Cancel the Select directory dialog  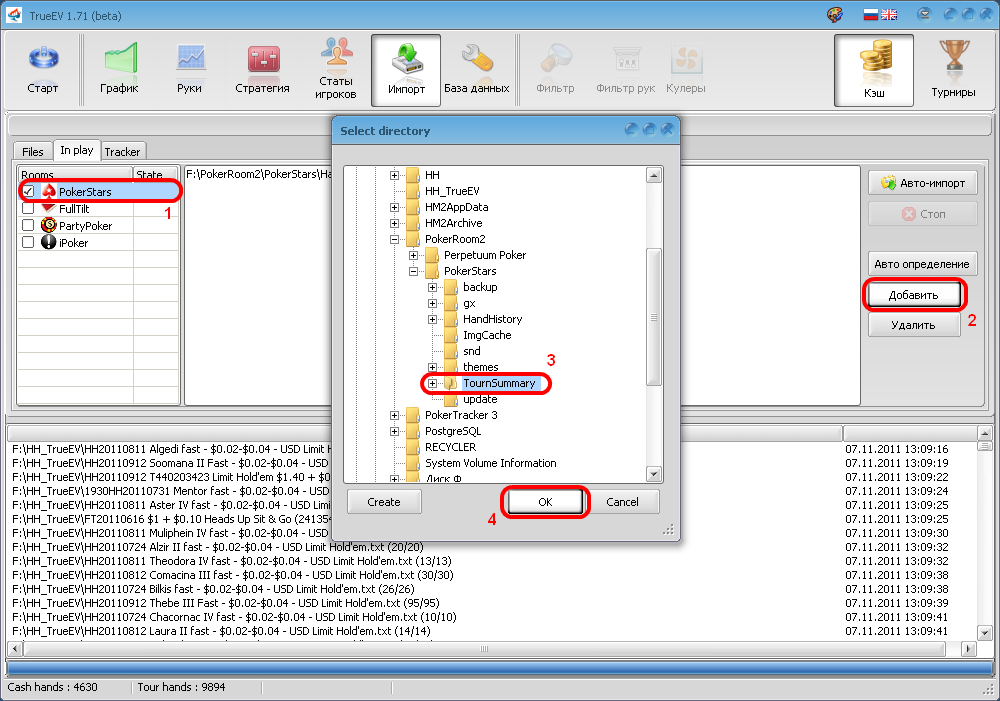(x=622, y=502)
